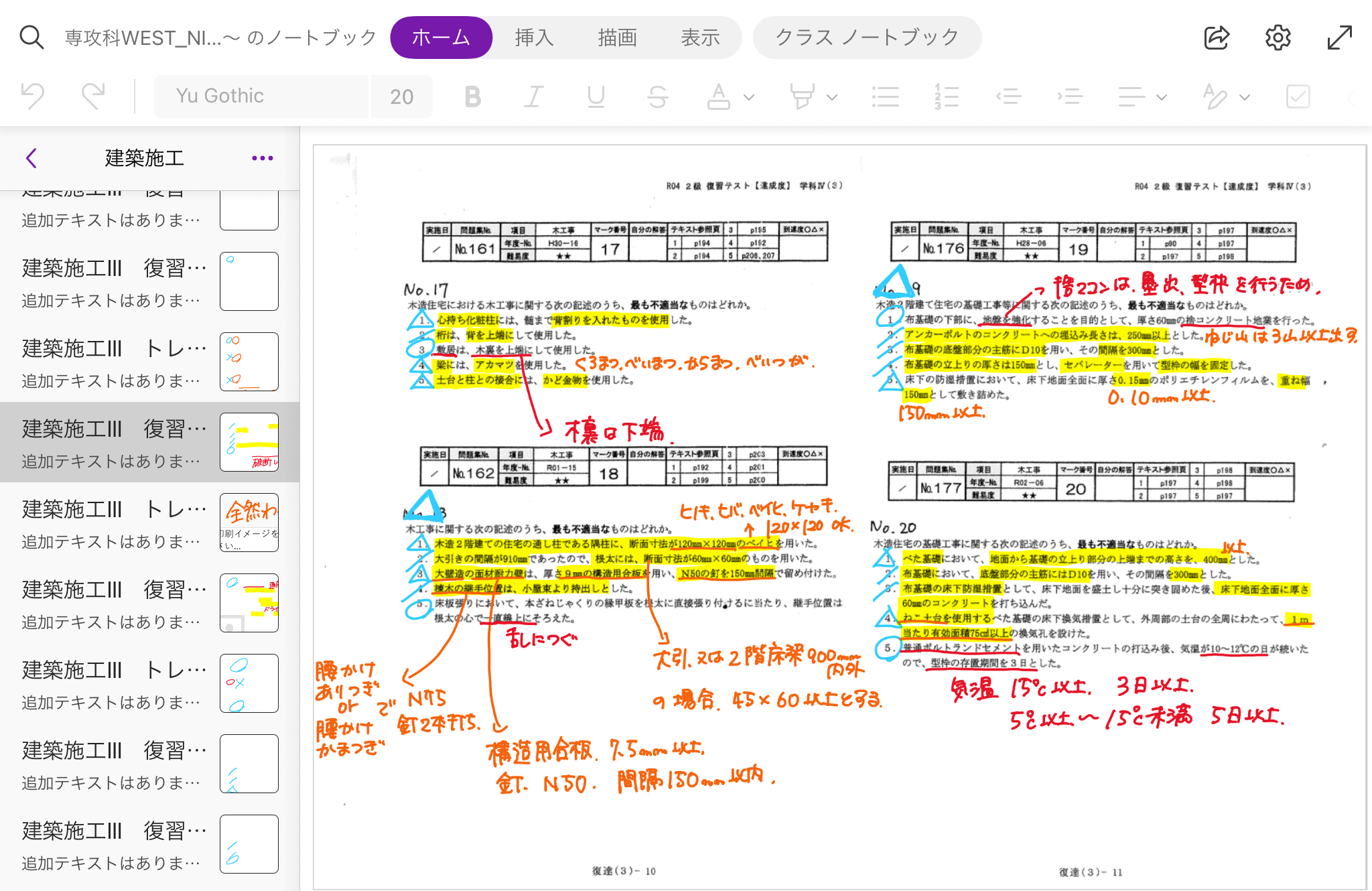Viewport: 1372px width, 891px height.
Task: Expand the styles dropdown arrow
Action: click(x=1245, y=98)
